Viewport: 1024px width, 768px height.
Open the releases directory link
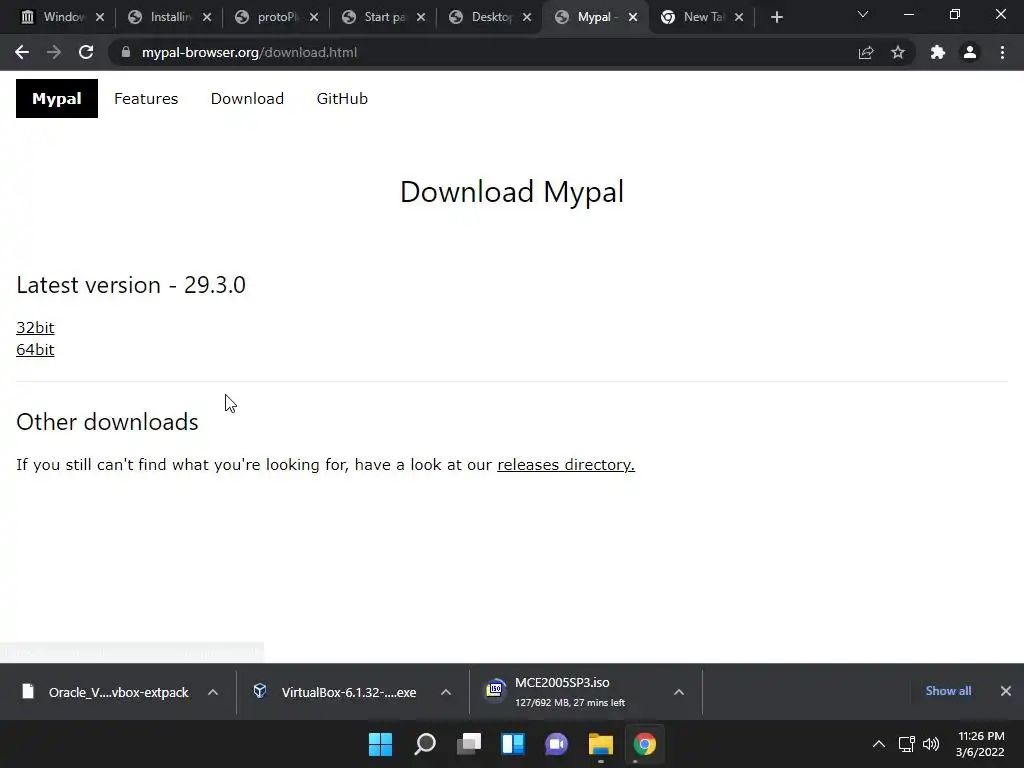[566, 464]
